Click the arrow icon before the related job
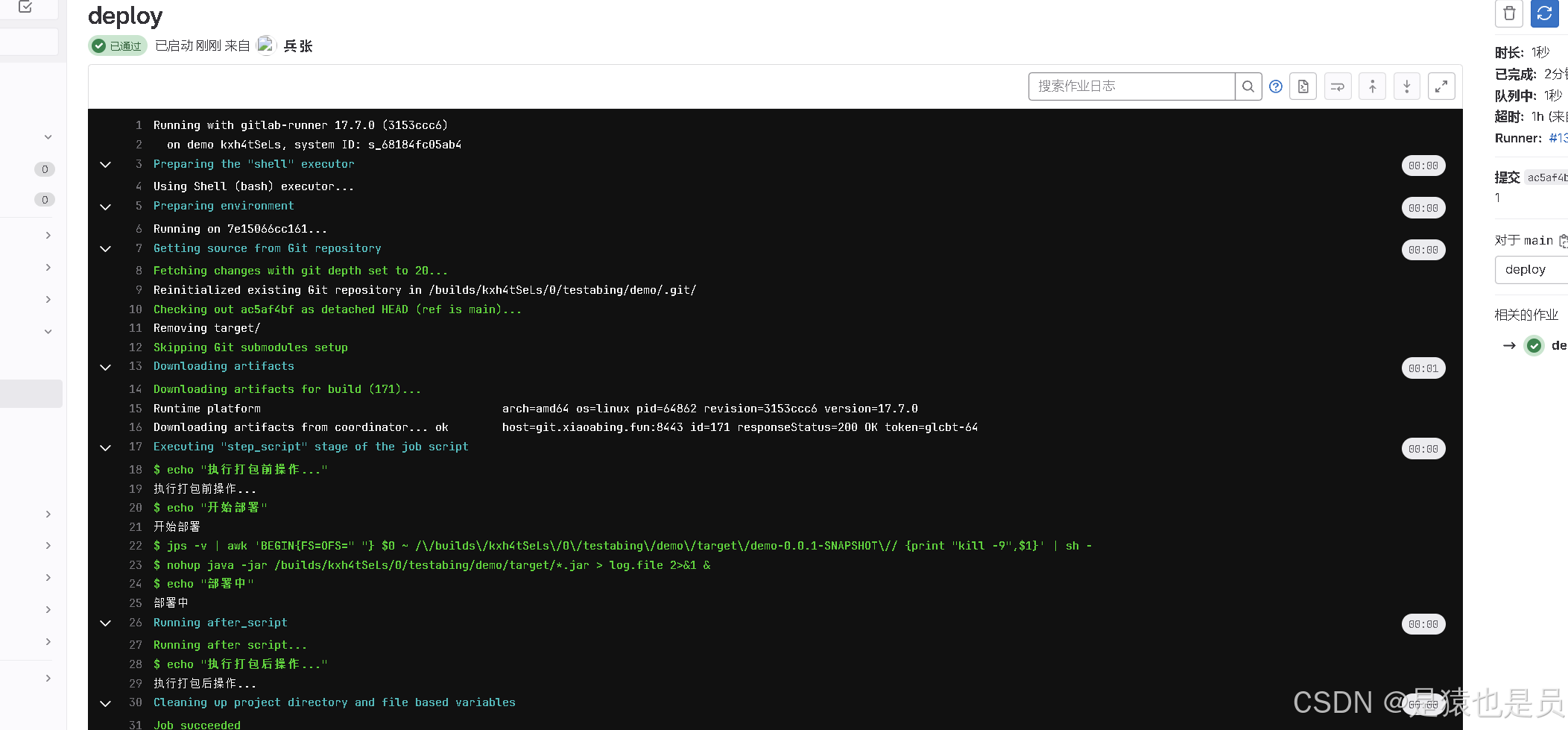This screenshot has height=730, width=1568. pos(1509,346)
